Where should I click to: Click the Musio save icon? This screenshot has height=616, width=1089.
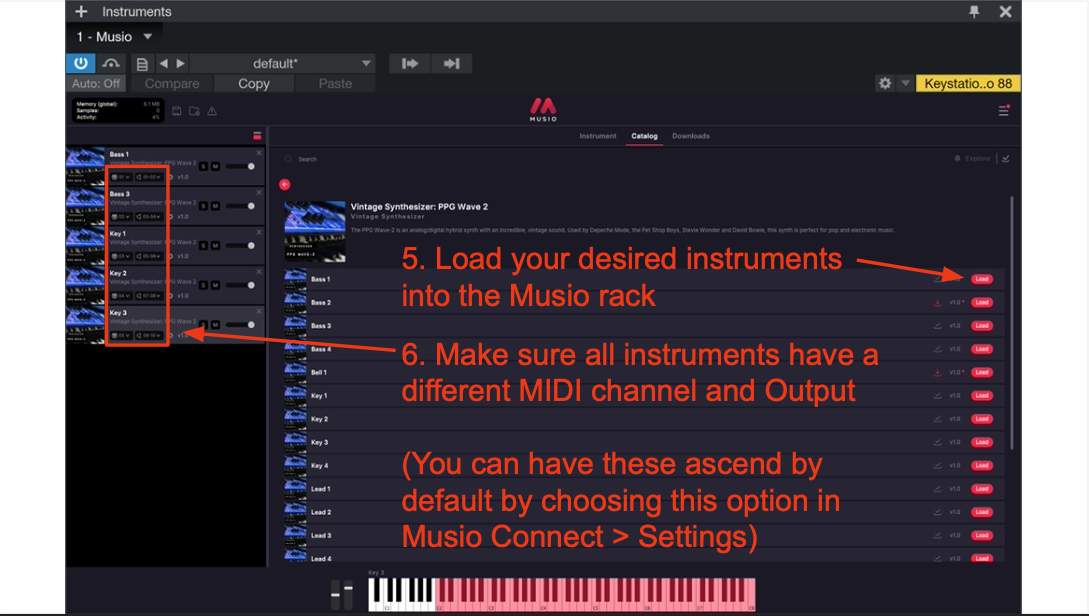tap(177, 111)
